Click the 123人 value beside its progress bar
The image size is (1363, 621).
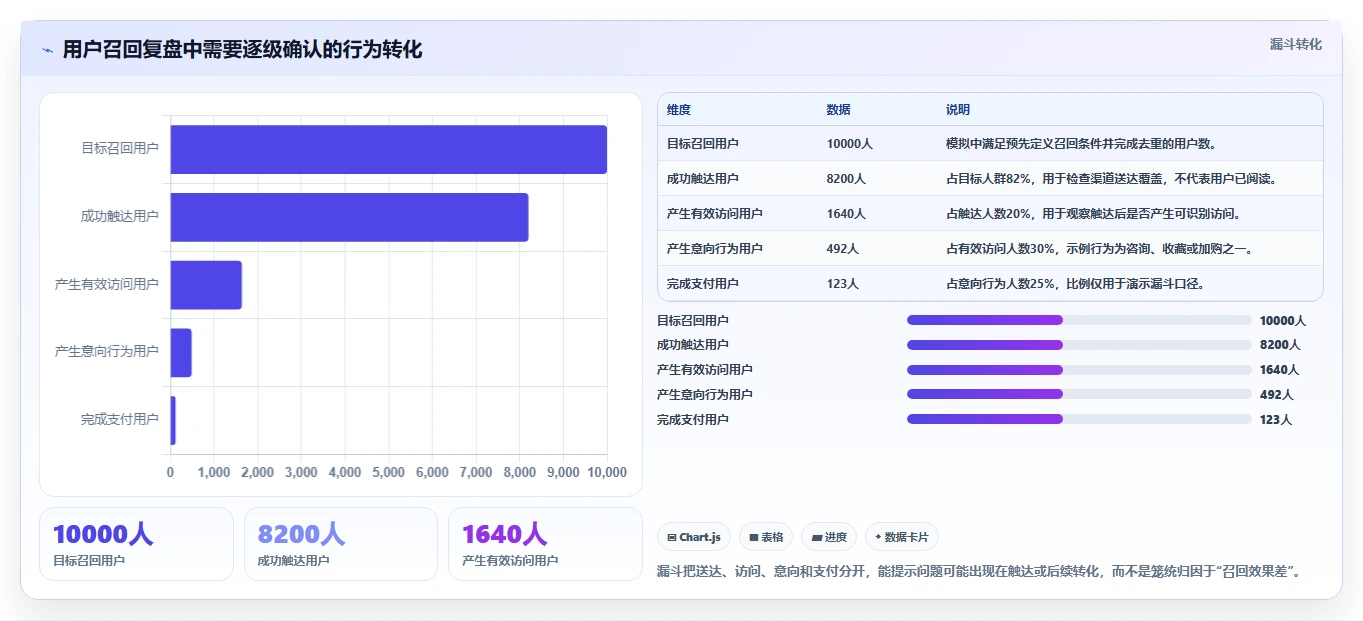1276,420
